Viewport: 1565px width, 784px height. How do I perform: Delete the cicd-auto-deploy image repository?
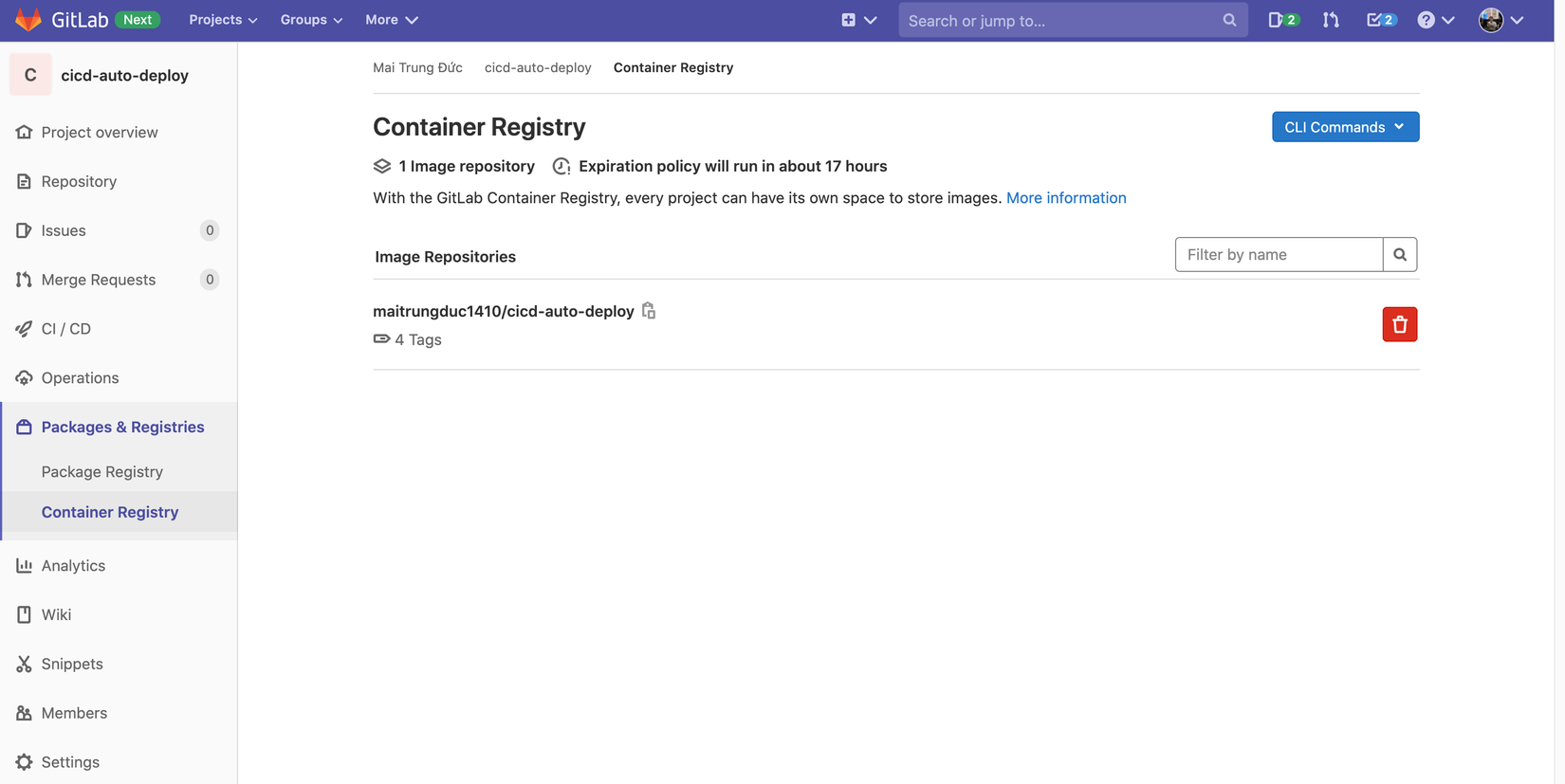click(x=1399, y=324)
